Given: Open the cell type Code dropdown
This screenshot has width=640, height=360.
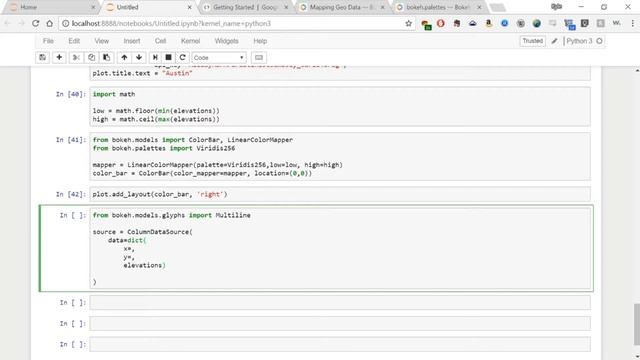Looking at the screenshot, I should tap(219, 58).
